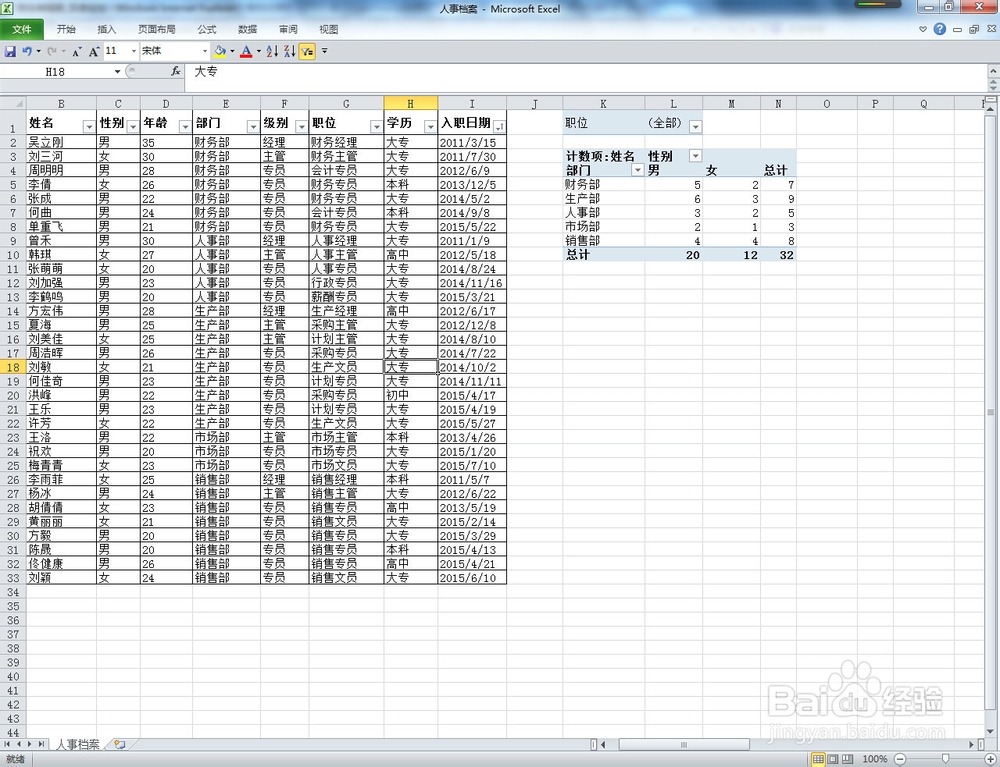Switch to Page Layout view

point(833,758)
